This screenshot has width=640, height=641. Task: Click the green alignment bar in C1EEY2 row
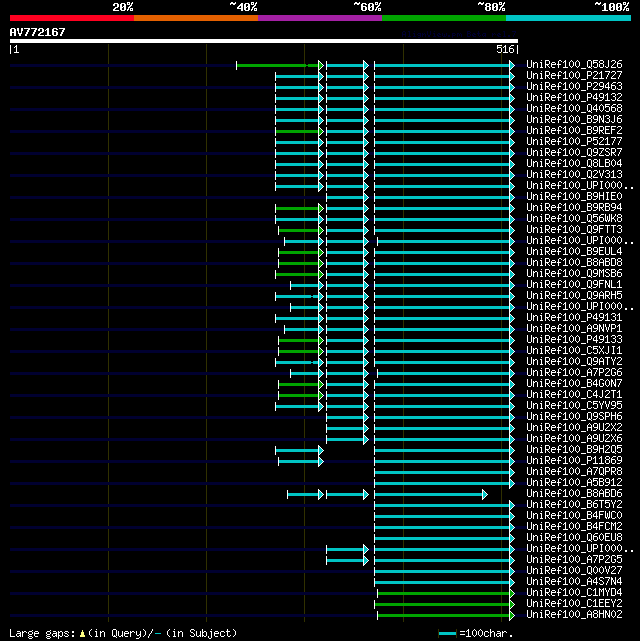[x=444, y=604]
